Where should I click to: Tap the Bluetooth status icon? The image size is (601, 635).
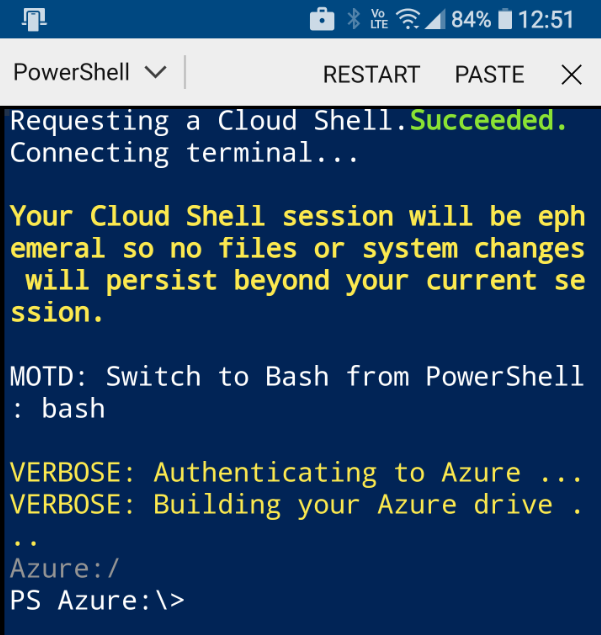353,19
